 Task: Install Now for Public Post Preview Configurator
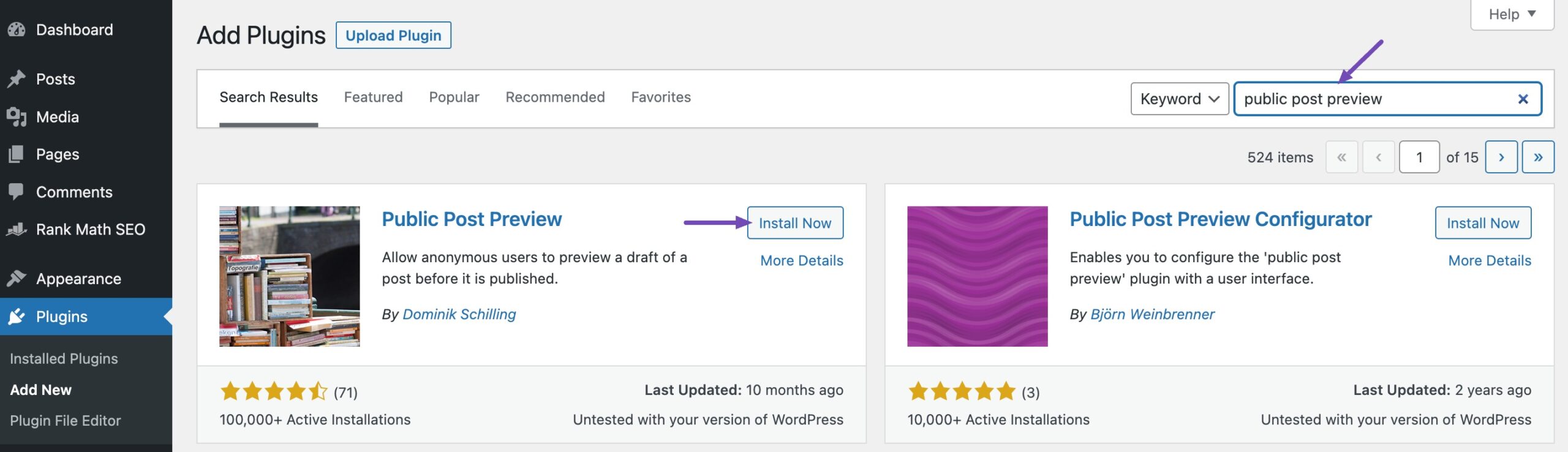coord(1483,223)
